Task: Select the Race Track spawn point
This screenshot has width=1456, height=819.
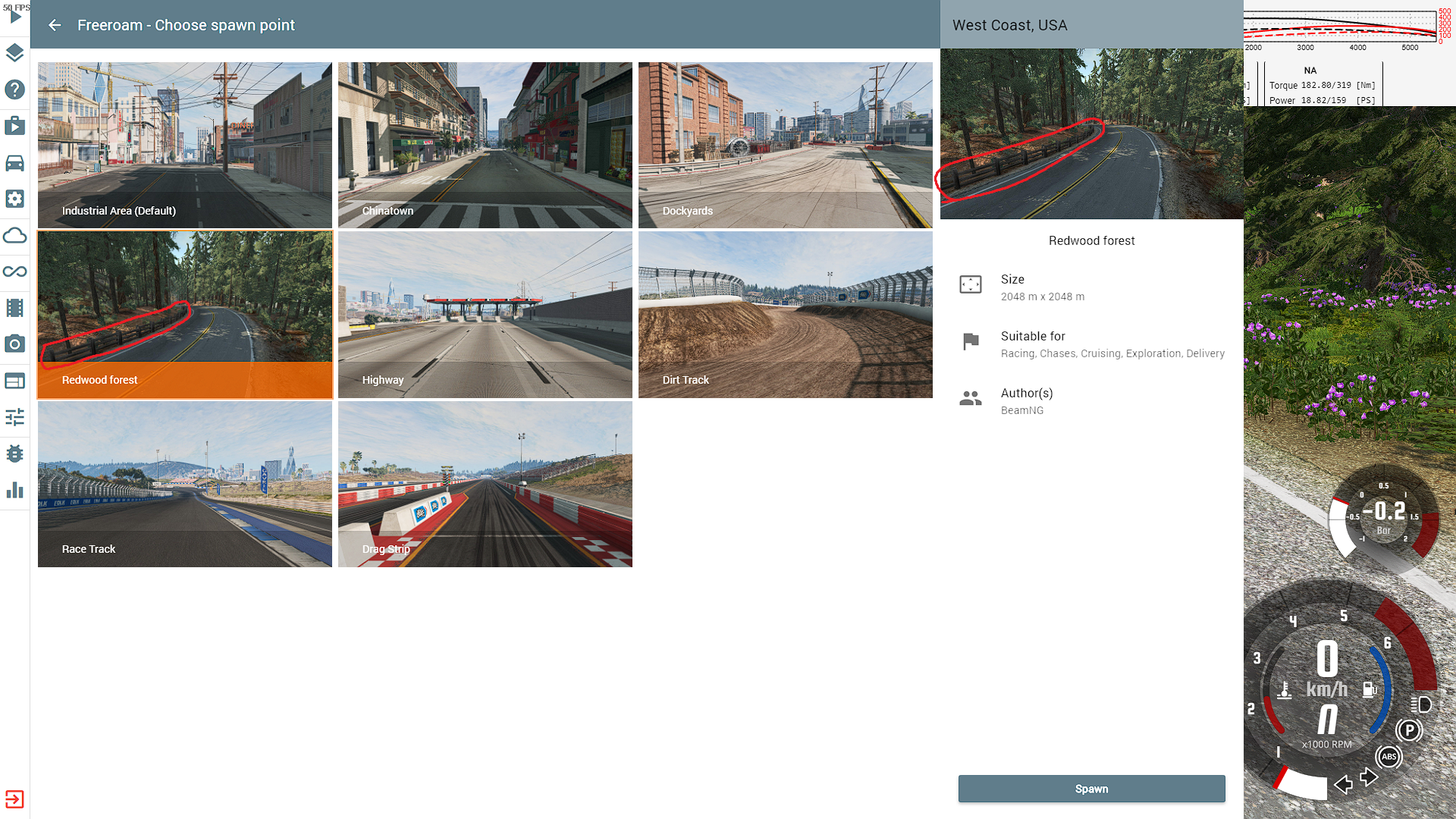Action: (185, 484)
